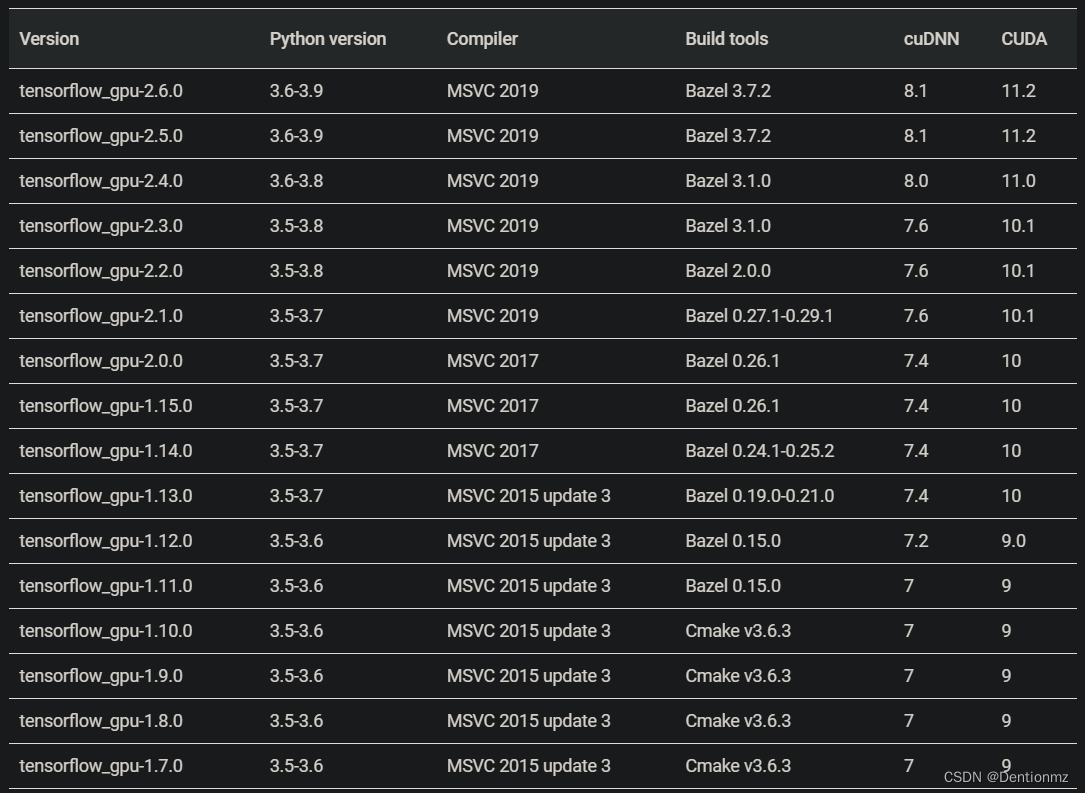This screenshot has width=1085, height=793.
Task: Select the tensorflow_gpu-1.13.0 cell
Action: tap(106, 496)
